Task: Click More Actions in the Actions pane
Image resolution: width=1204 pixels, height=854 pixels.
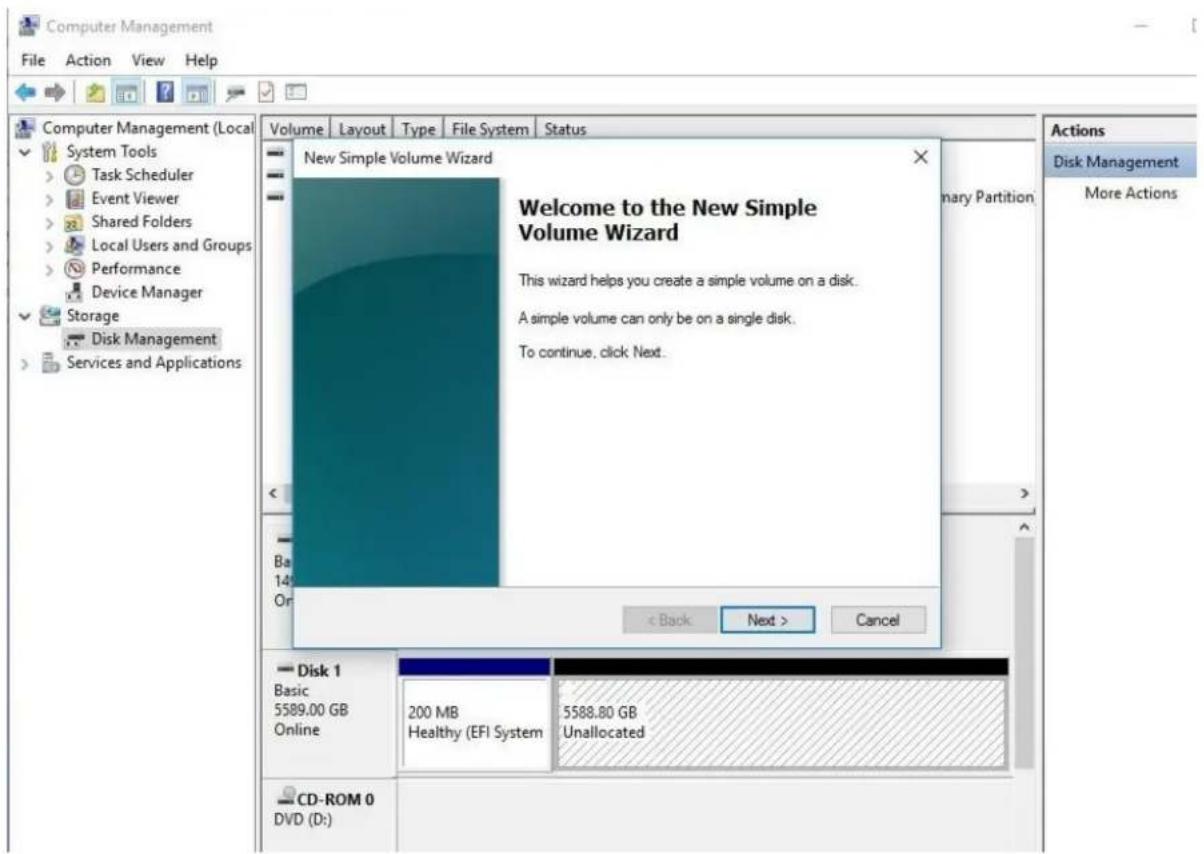Action: point(1131,193)
